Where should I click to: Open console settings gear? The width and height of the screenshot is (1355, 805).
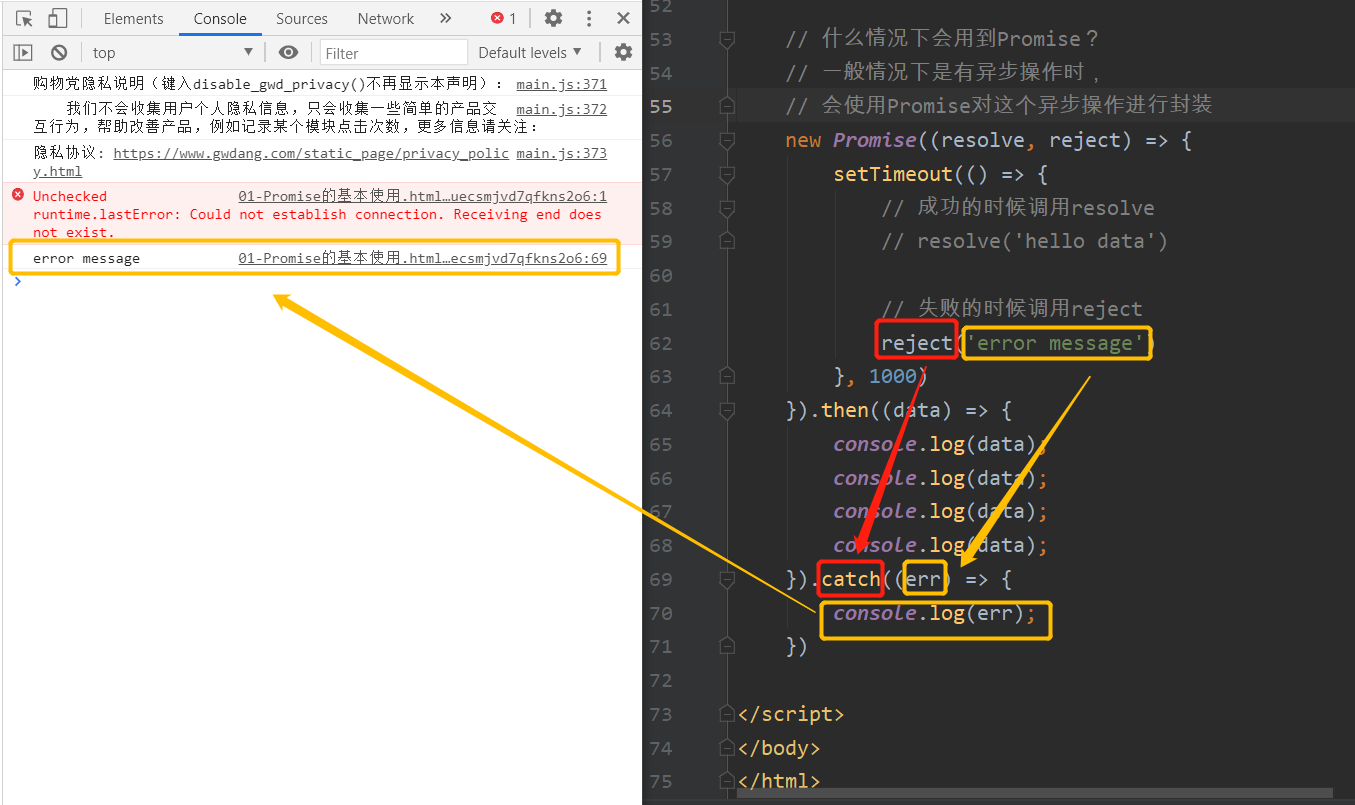pos(623,52)
